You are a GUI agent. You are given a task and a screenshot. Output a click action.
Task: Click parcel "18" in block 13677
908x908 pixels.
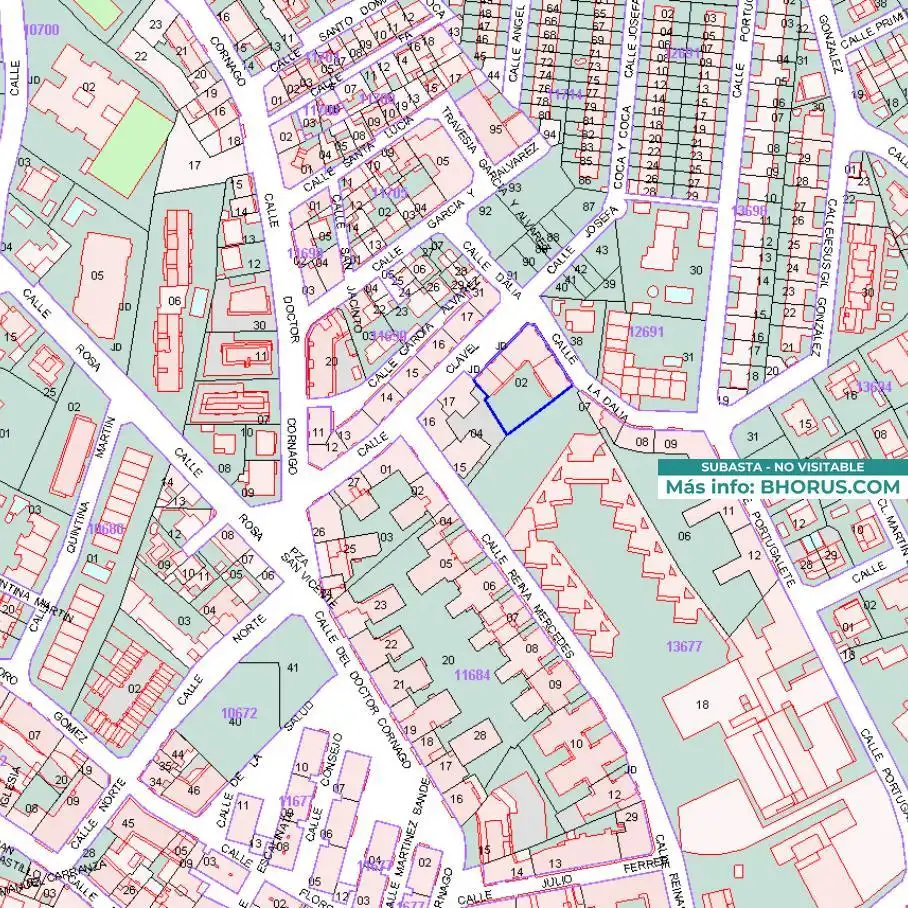(702, 705)
